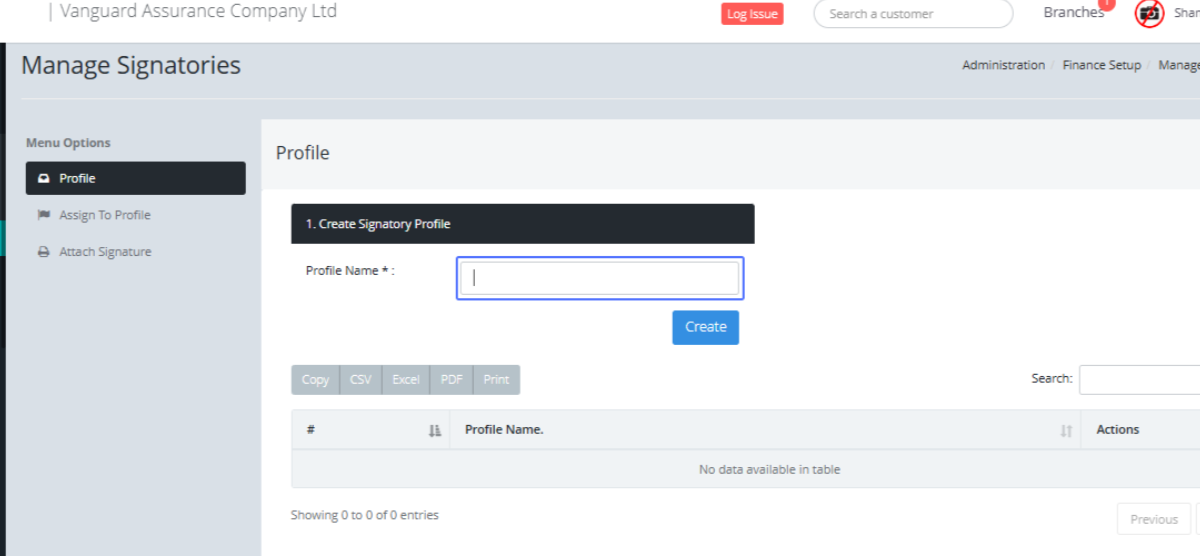1200x556 pixels.
Task: Copy table data with Copy button
Action: pyautogui.click(x=315, y=380)
